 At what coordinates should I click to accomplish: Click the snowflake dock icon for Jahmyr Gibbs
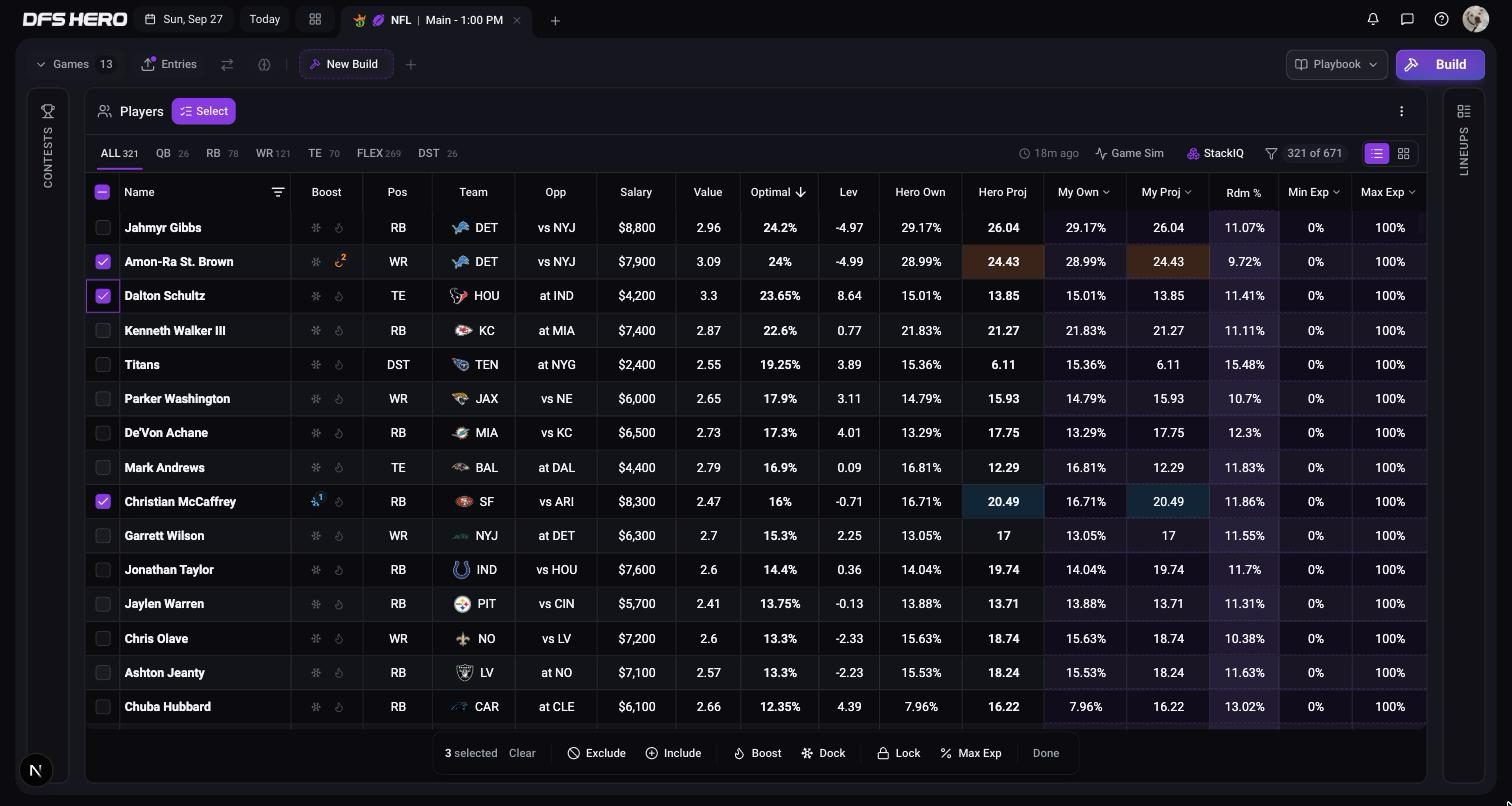(x=316, y=228)
